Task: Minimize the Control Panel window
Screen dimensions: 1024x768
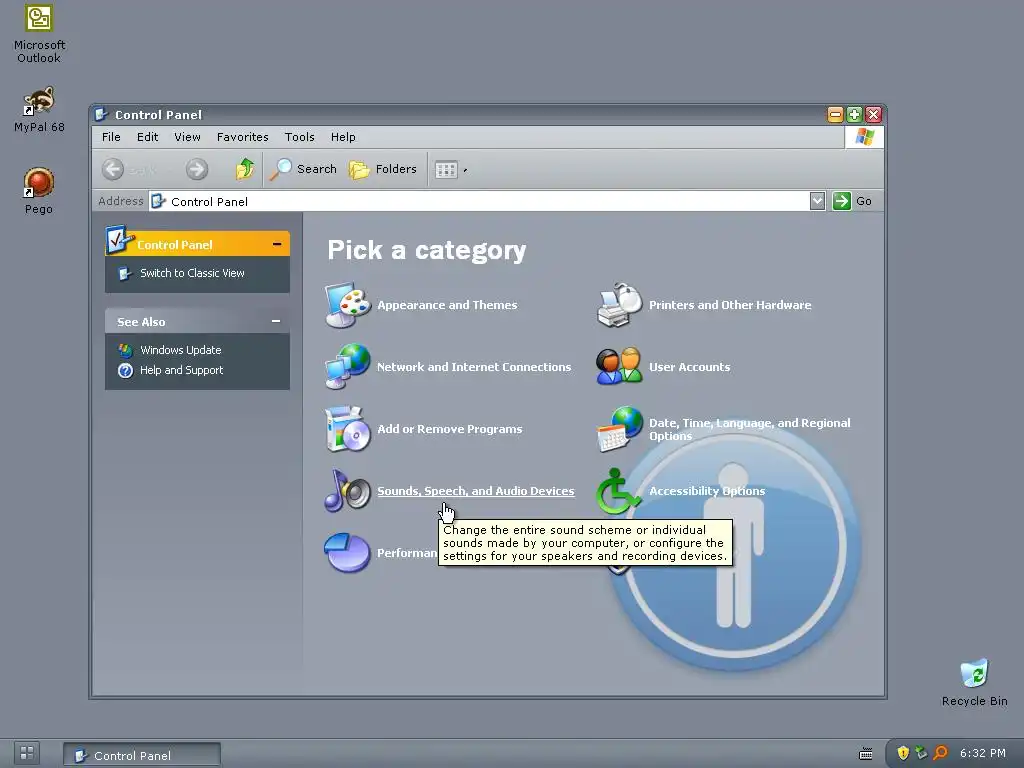Action: 835,115
